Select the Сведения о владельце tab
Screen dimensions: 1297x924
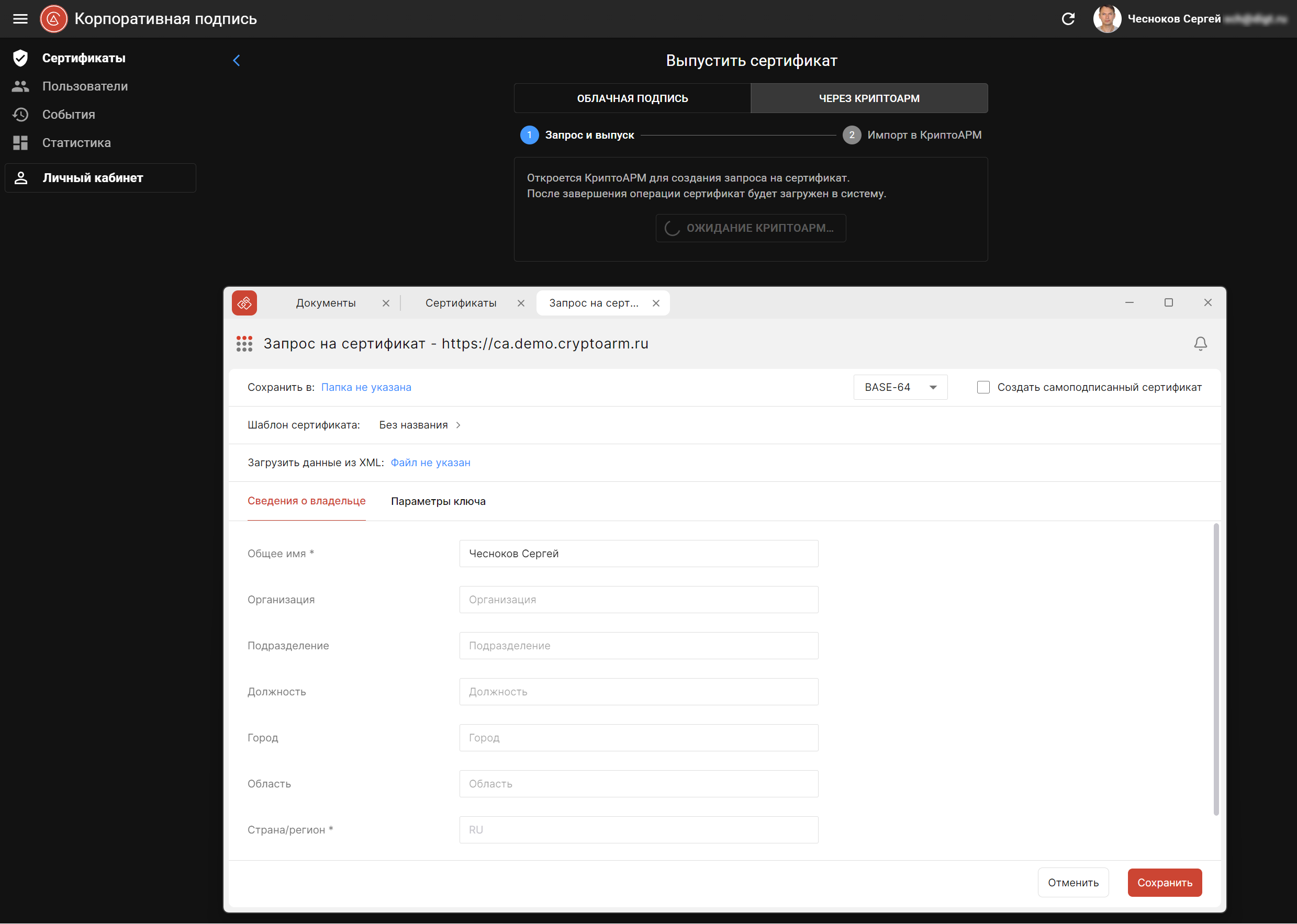[x=306, y=501]
